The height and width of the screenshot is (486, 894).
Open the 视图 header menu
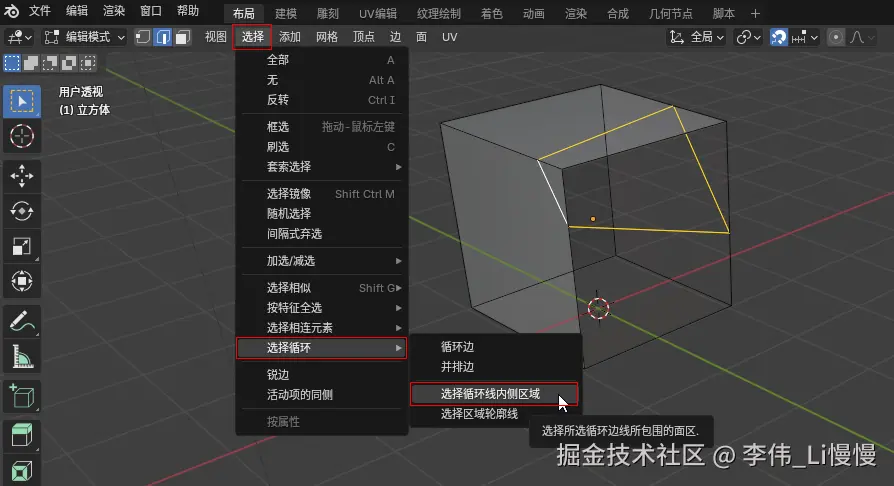click(x=216, y=37)
